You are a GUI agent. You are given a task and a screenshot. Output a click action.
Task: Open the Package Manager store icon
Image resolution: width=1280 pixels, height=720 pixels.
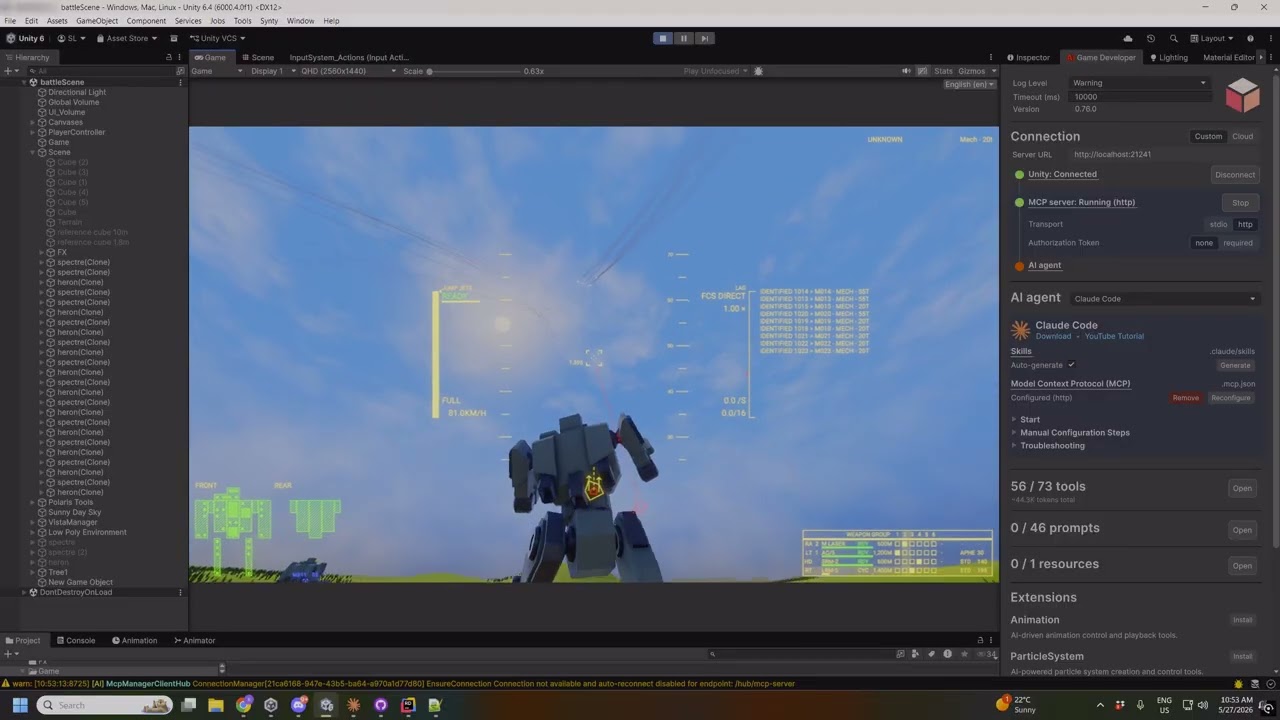pos(174,38)
